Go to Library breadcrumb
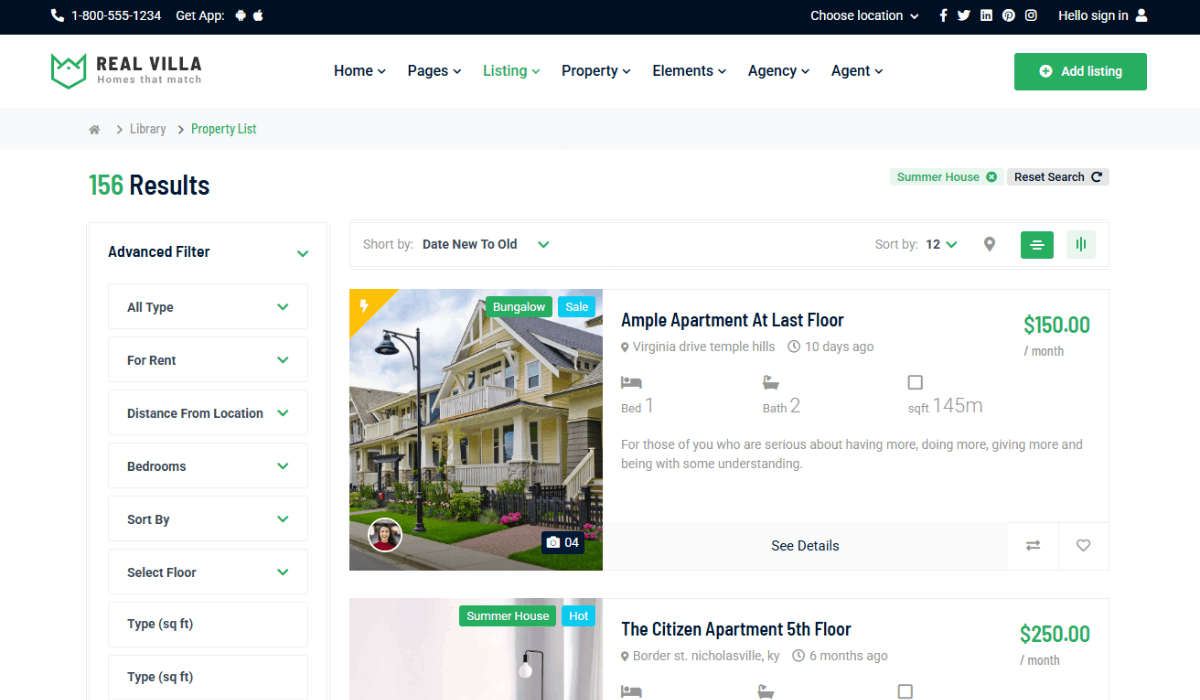 (148, 129)
